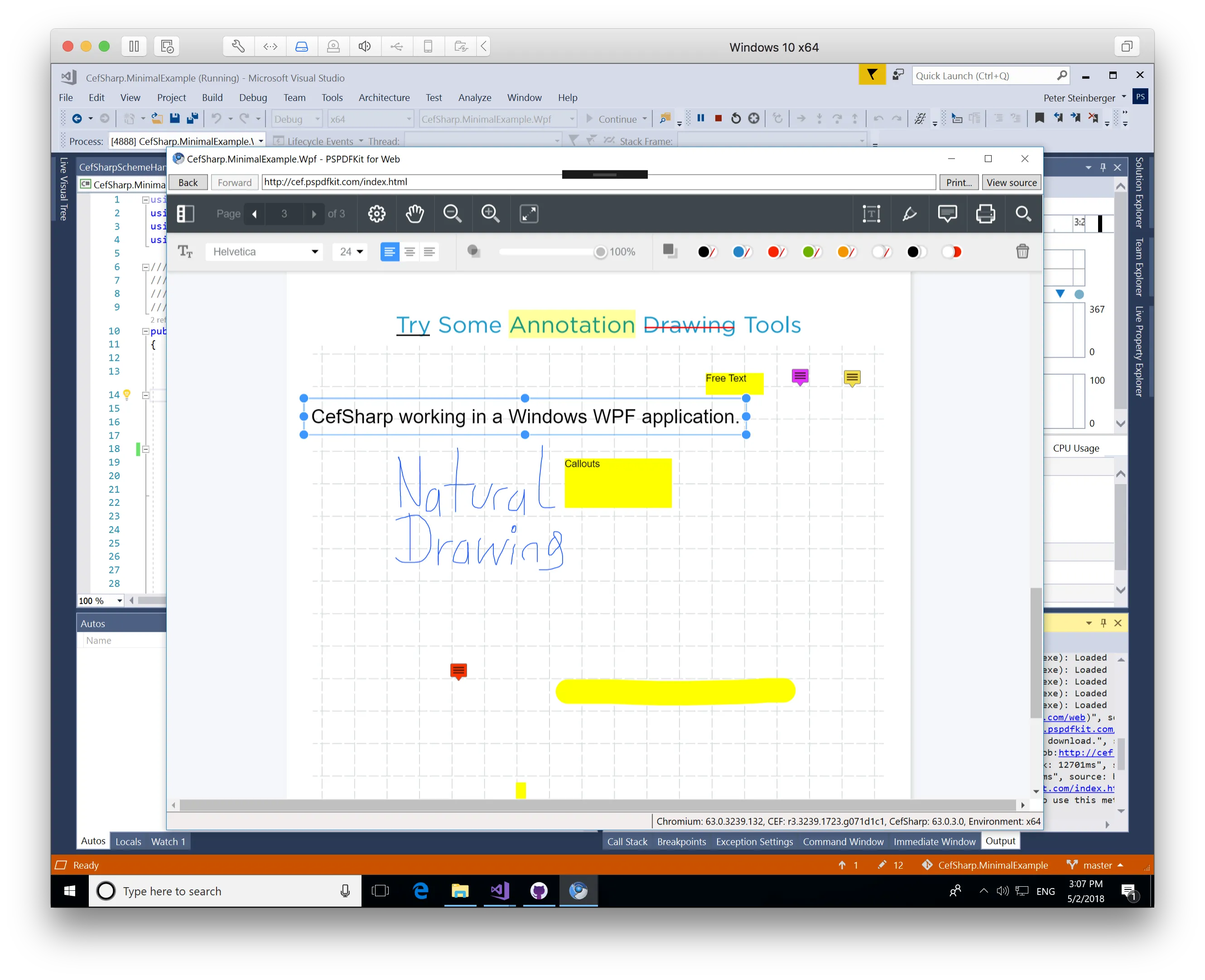Click the View source button

coord(1011,183)
